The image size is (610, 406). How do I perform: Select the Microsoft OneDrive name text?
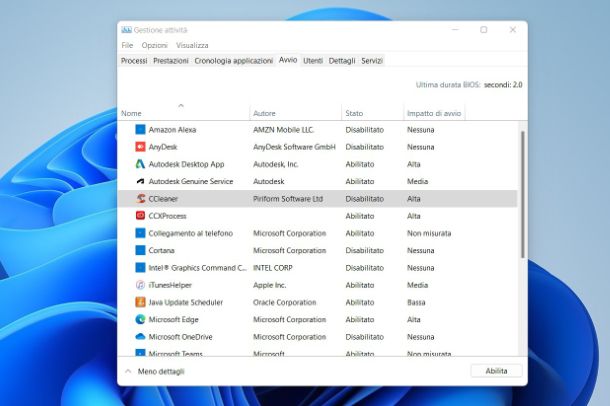click(x=181, y=337)
